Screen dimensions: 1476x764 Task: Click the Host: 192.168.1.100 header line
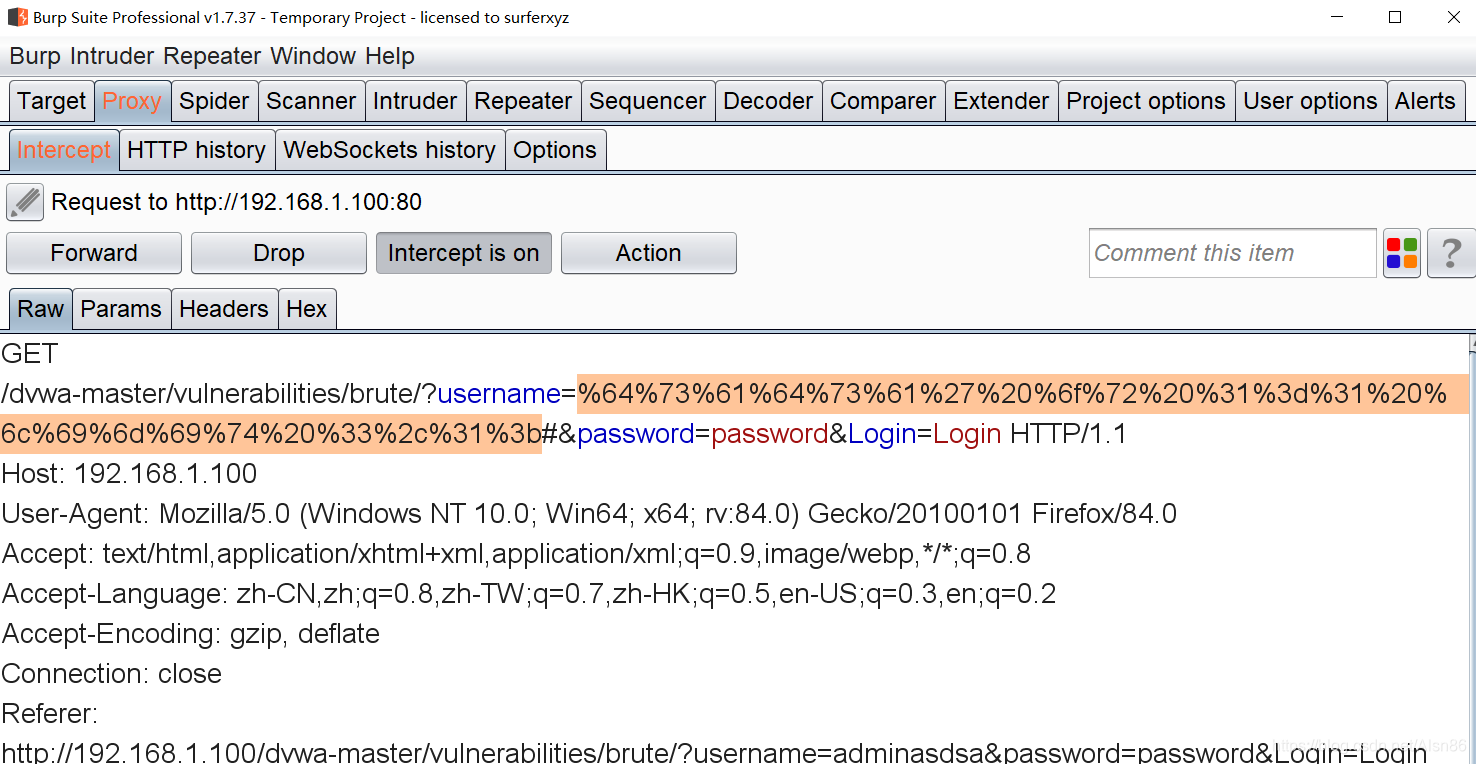[129, 474]
